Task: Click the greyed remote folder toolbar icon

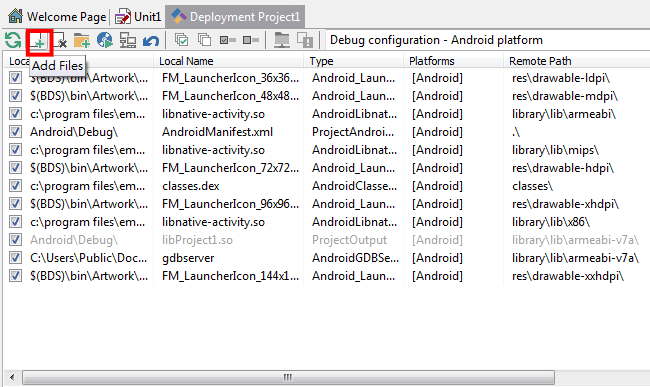Action: (282, 40)
